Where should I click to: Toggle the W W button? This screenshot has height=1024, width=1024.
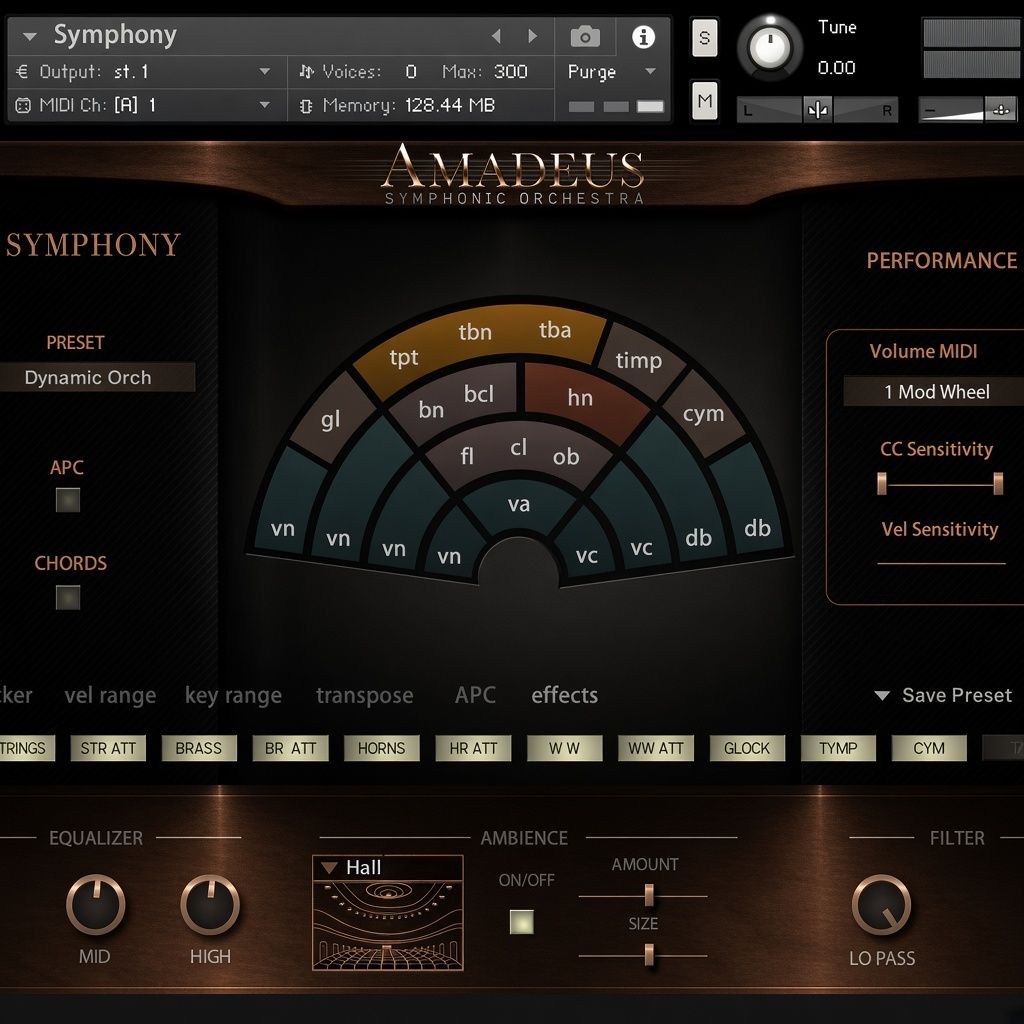564,748
